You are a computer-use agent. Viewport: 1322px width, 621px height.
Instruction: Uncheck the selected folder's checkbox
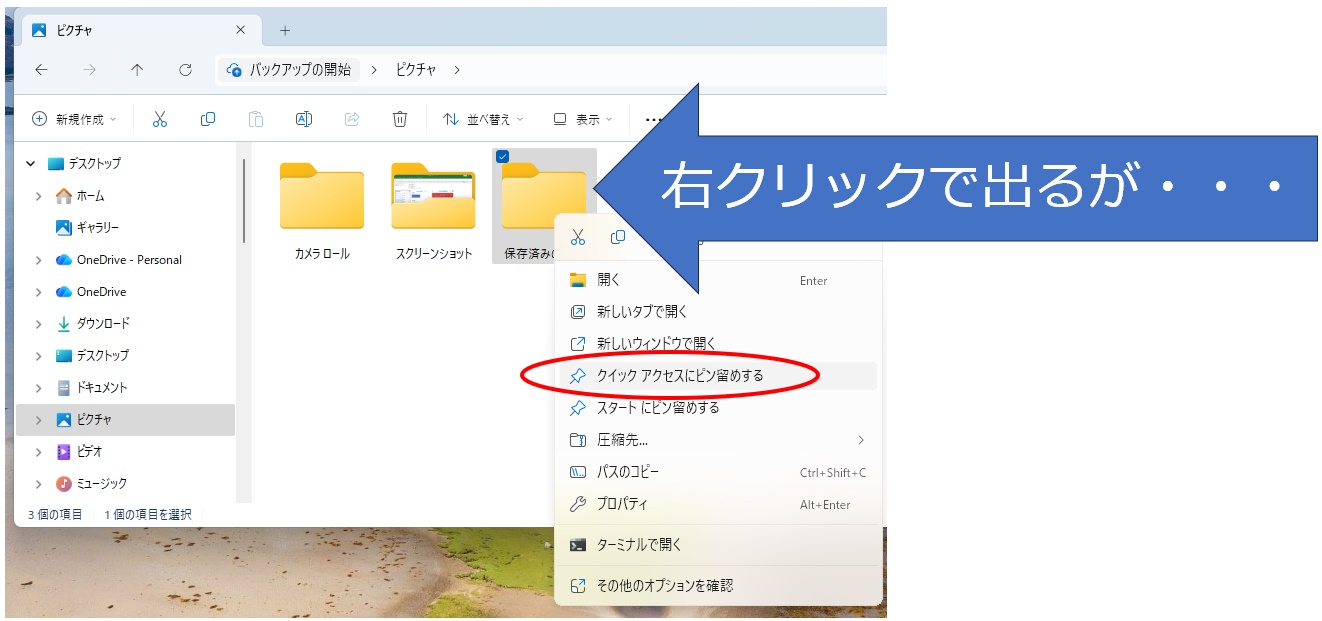click(x=502, y=156)
